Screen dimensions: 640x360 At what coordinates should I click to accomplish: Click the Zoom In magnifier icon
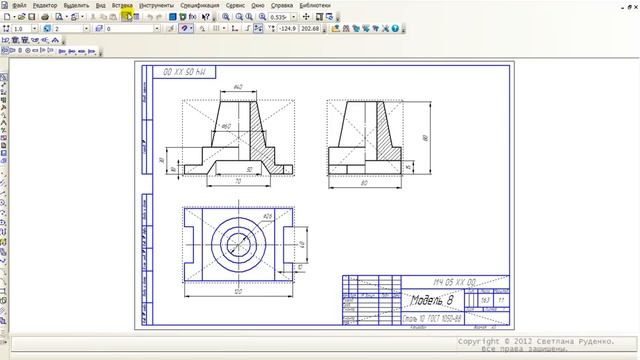click(x=239, y=17)
